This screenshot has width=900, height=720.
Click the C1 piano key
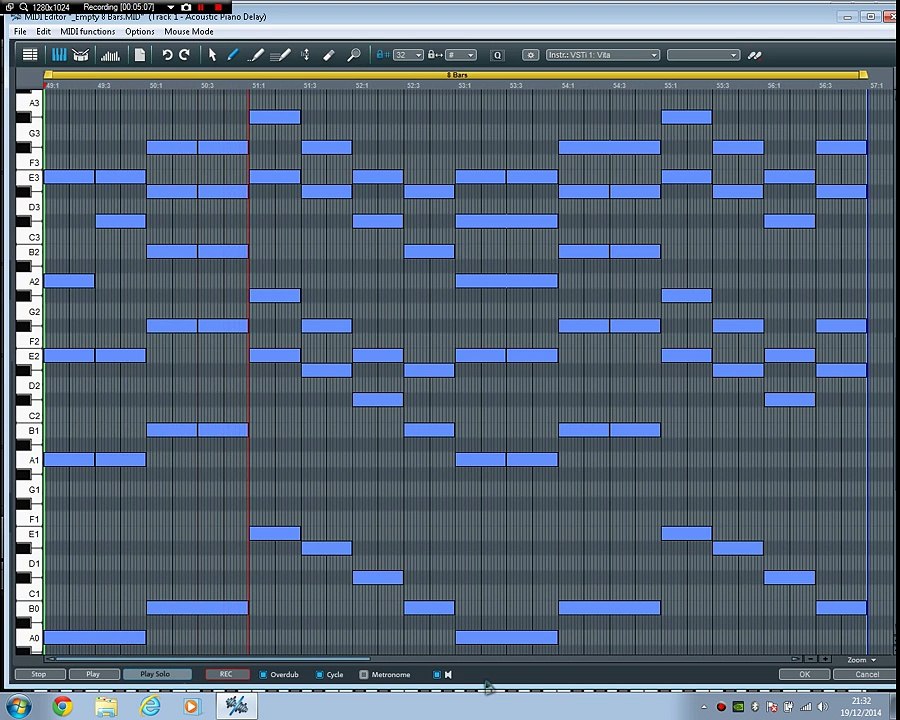click(29, 593)
